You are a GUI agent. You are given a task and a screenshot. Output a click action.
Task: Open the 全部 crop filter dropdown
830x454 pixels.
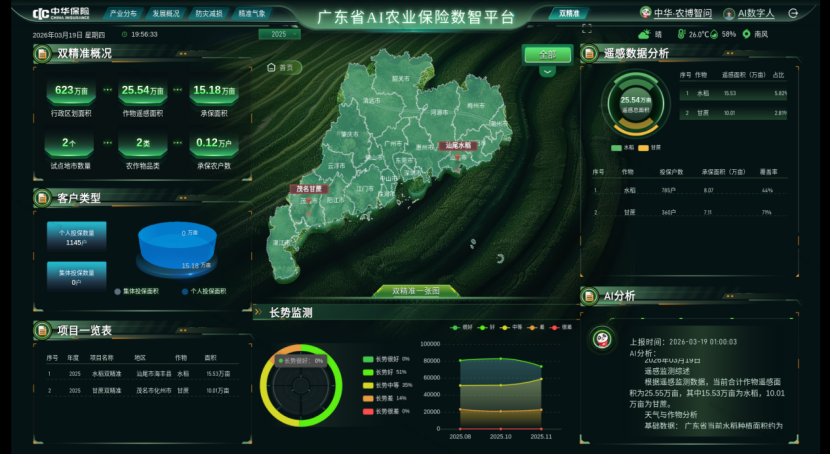point(547,54)
